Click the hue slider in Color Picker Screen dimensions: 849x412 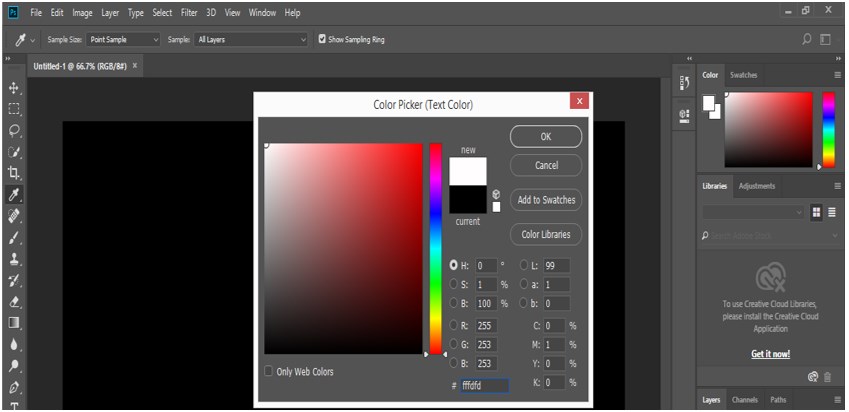(x=436, y=248)
